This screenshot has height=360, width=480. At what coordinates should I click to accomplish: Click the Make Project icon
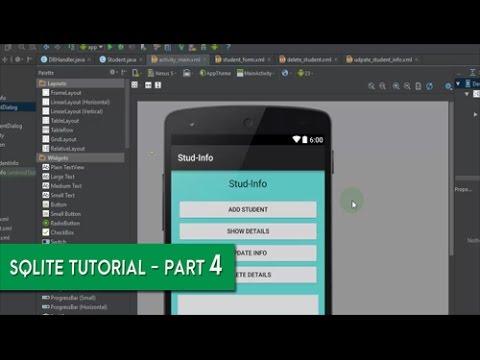[71, 47]
